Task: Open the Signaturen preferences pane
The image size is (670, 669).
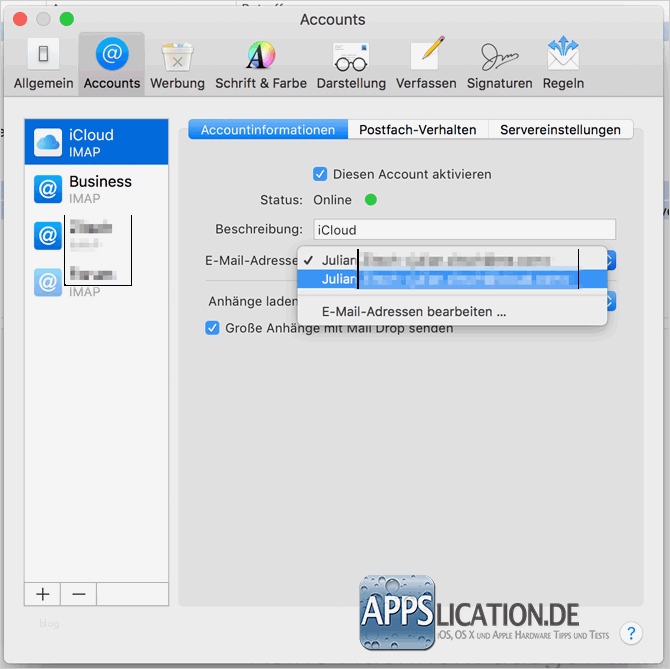Action: [x=500, y=64]
